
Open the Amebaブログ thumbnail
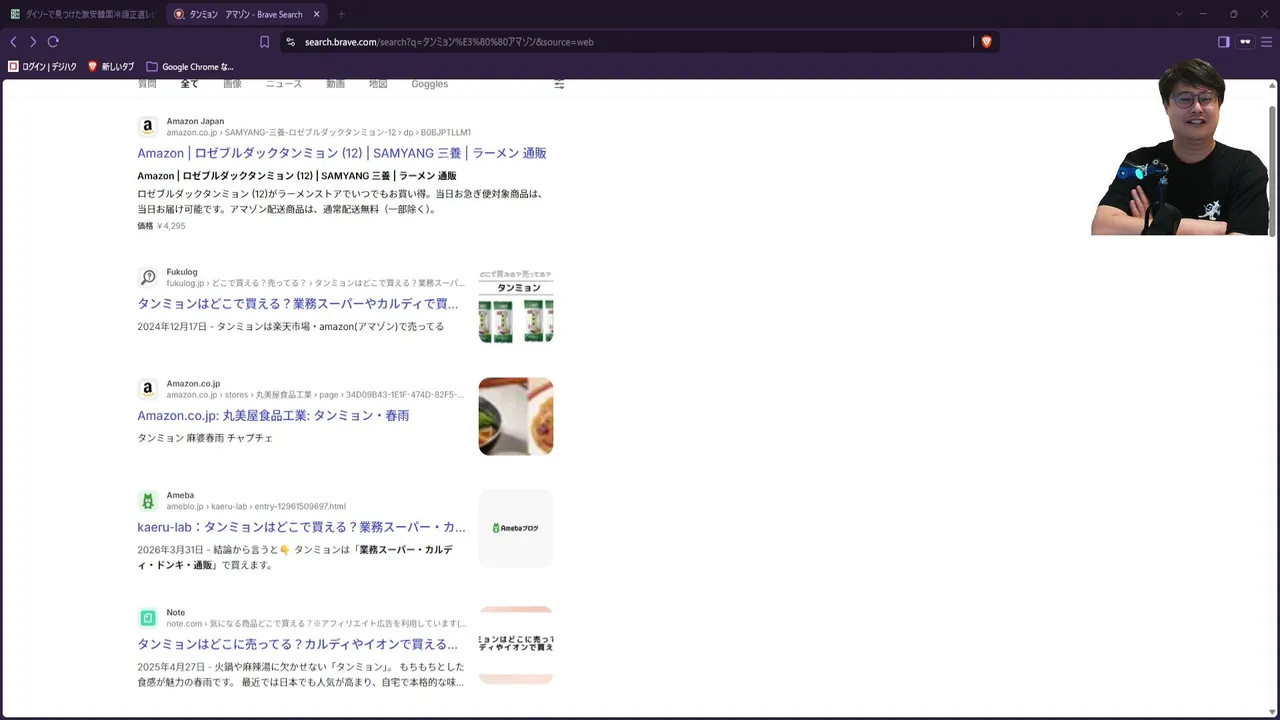pos(516,528)
